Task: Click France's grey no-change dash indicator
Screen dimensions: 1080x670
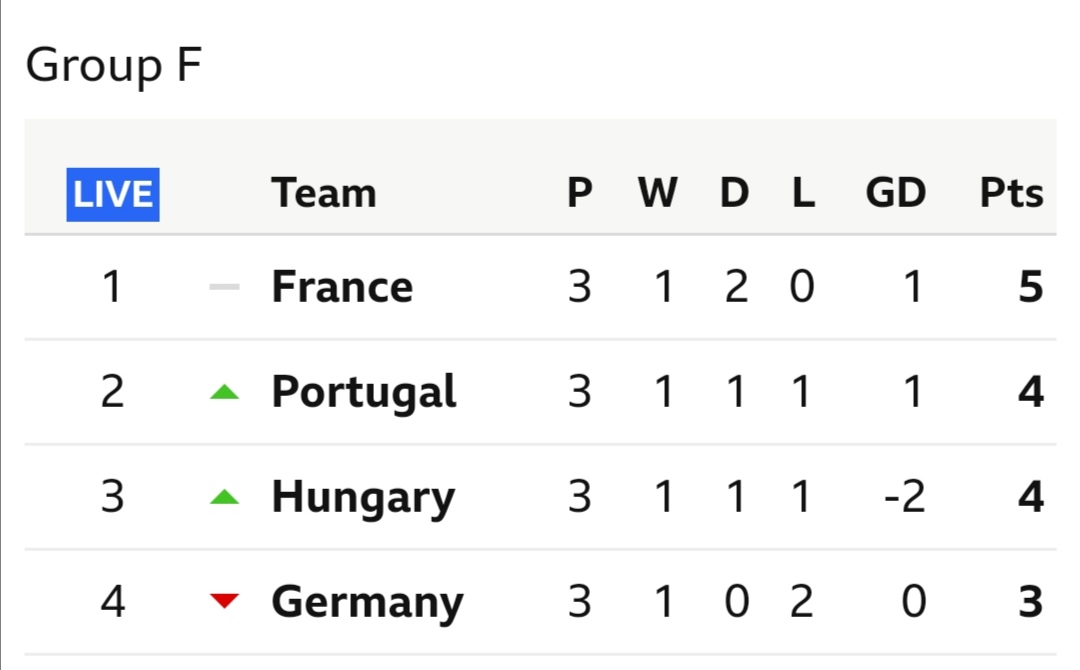Action: click(225, 286)
